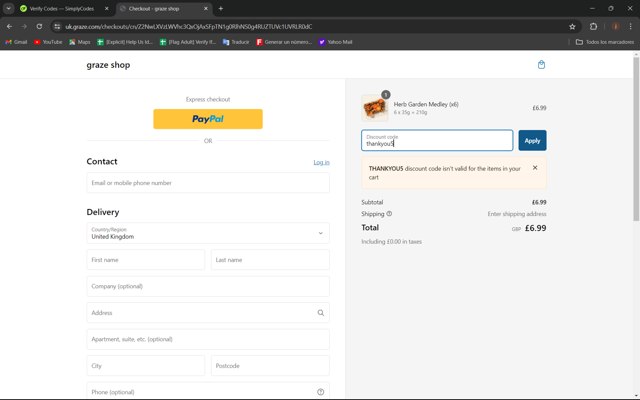Focus the Postcode field
This screenshot has height=400, width=640.
[270, 366]
